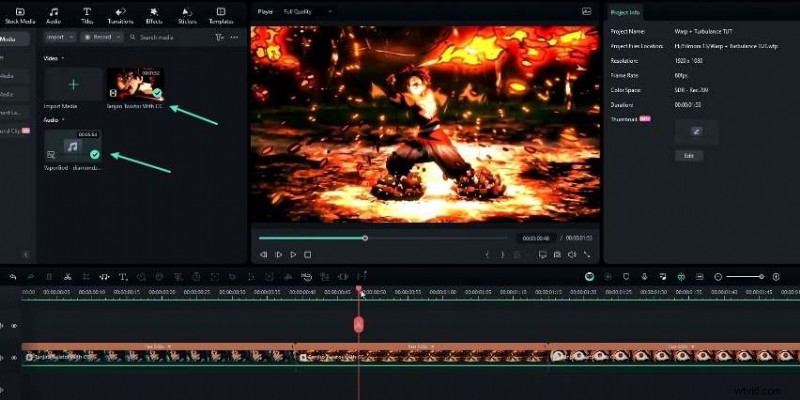
Task: Open the Full Quality playback dropdown
Action: pyautogui.click(x=308, y=11)
